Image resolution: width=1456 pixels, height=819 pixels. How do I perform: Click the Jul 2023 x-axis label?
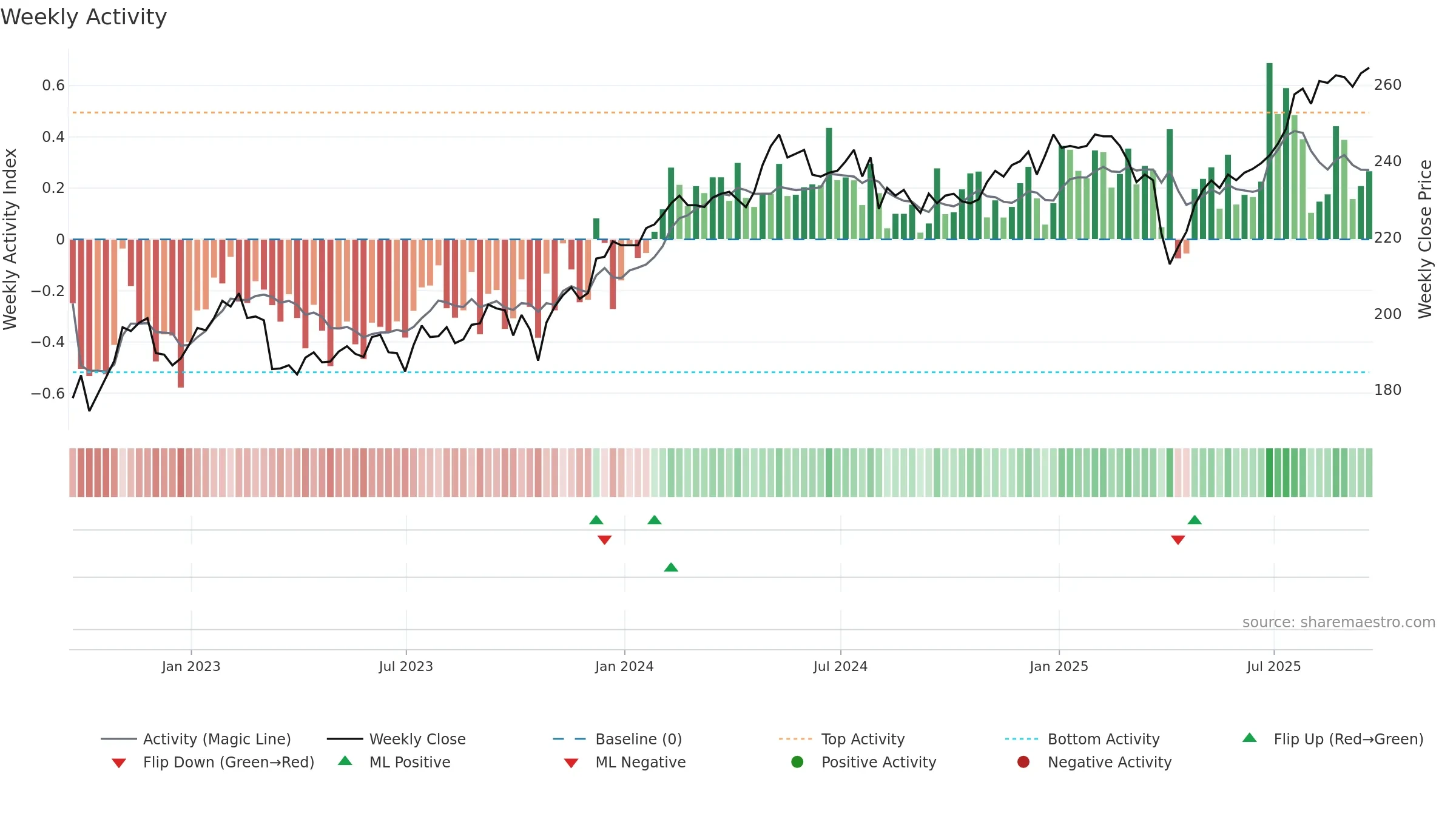pos(406,666)
